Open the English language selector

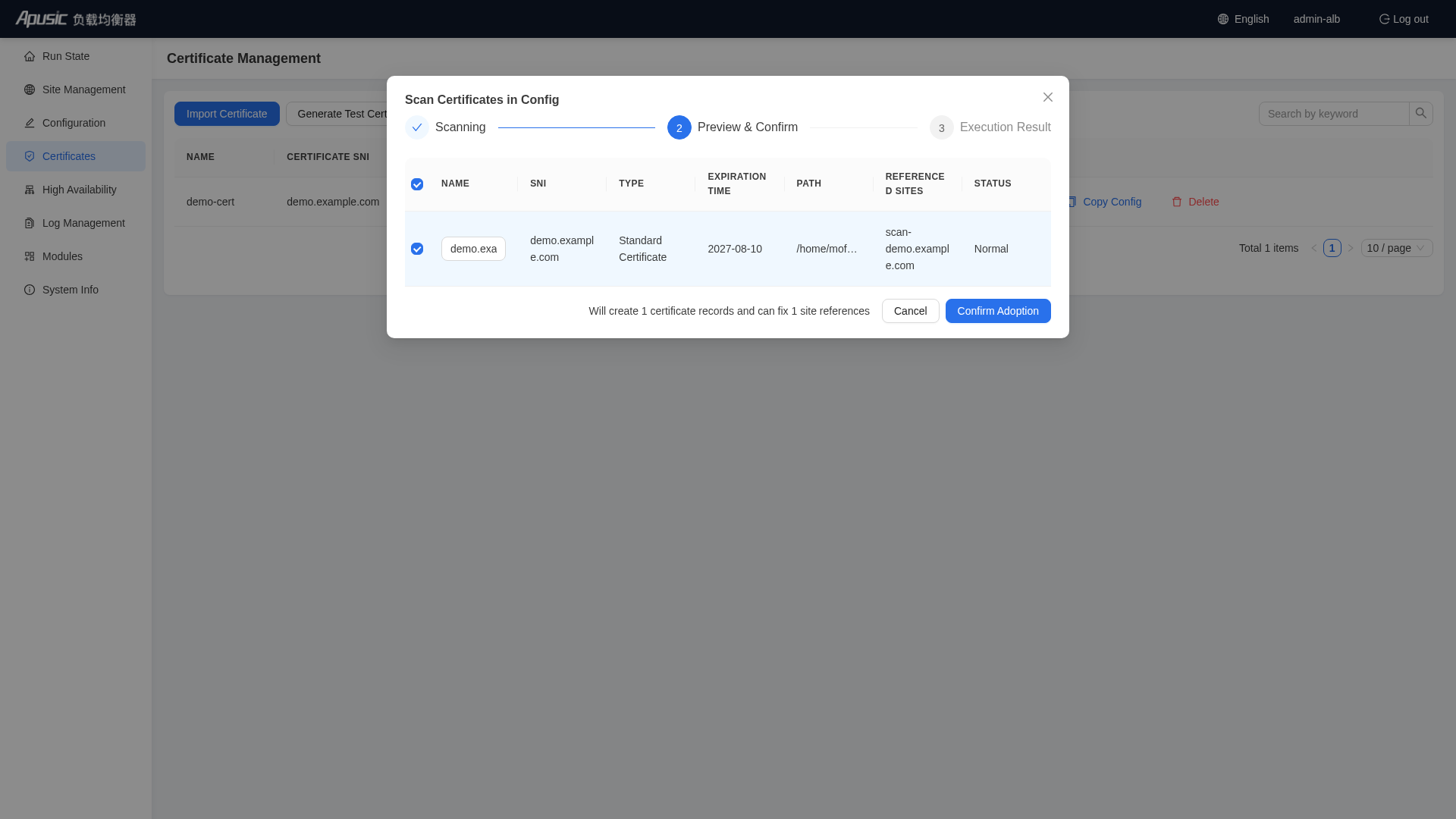pos(1244,19)
